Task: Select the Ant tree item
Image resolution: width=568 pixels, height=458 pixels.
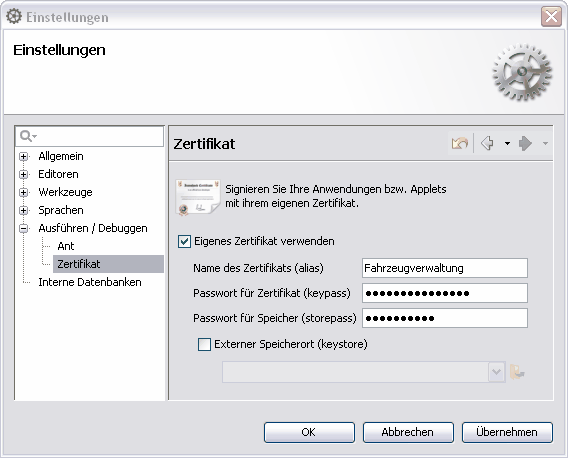Action: tap(66, 246)
